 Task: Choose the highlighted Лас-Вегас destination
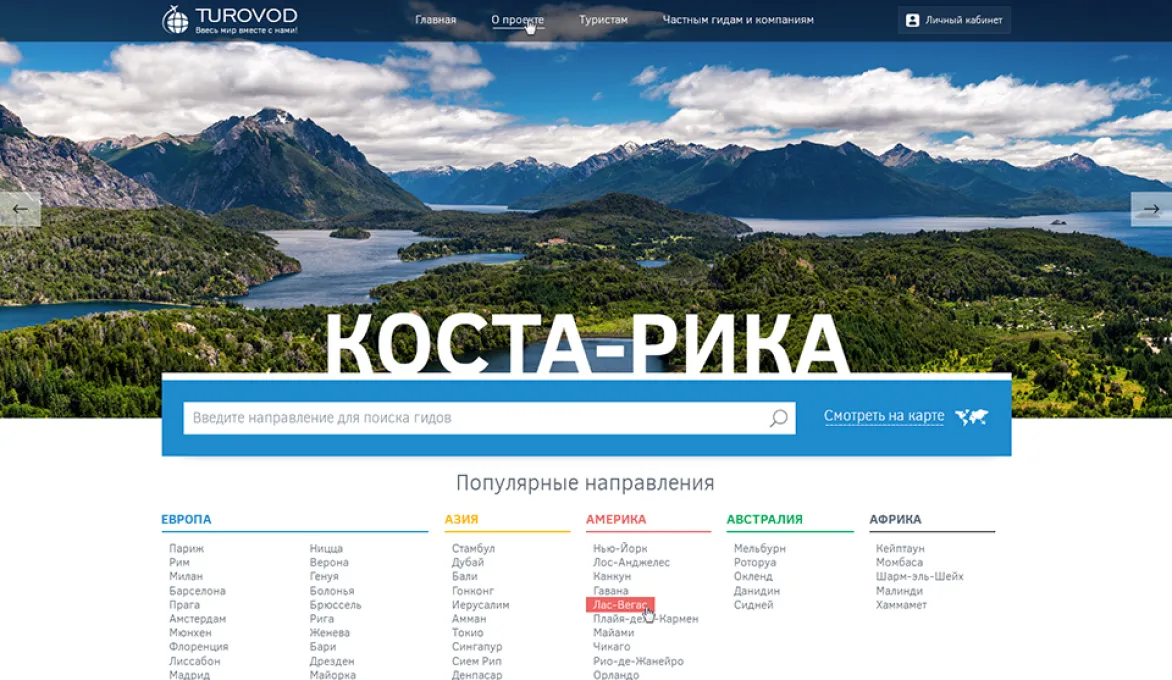pyautogui.click(x=620, y=605)
